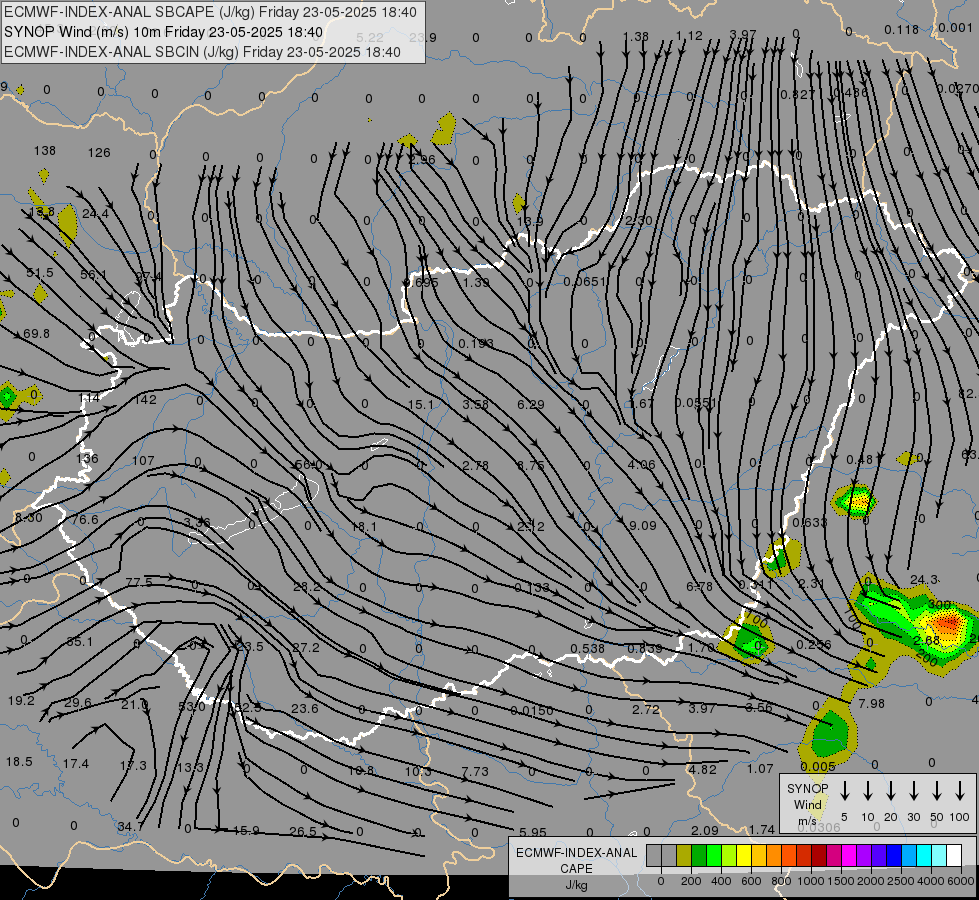Click the map value '51.5'
The width and height of the screenshot is (979, 900).
[40, 273]
